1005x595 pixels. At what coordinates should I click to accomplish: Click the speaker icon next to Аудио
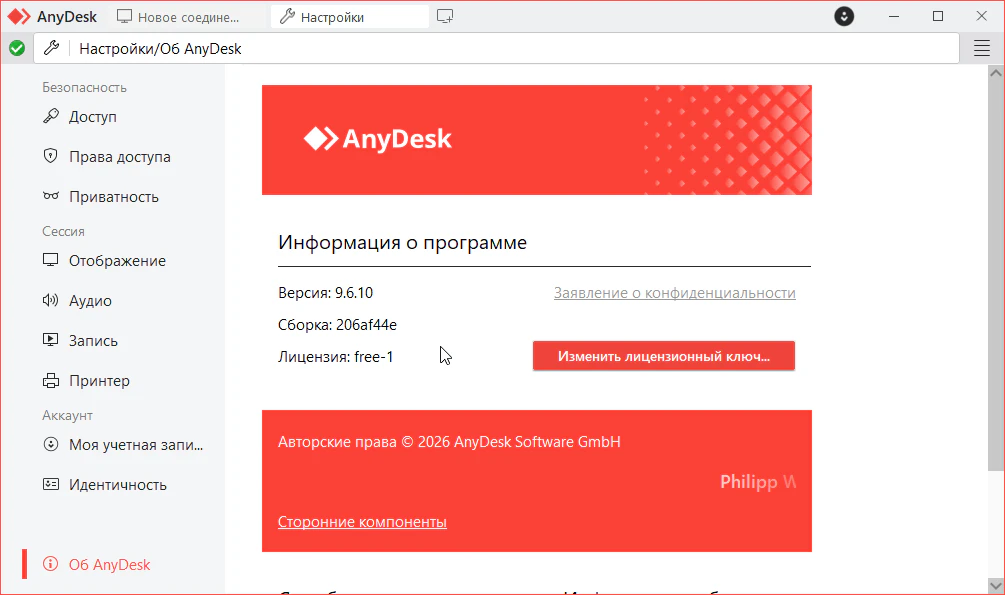pyautogui.click(x=51, y=301)
